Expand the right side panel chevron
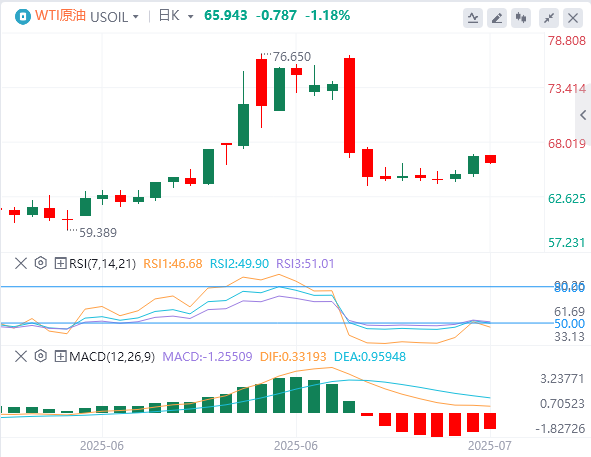Screen dimensions: 591x457 583,115
